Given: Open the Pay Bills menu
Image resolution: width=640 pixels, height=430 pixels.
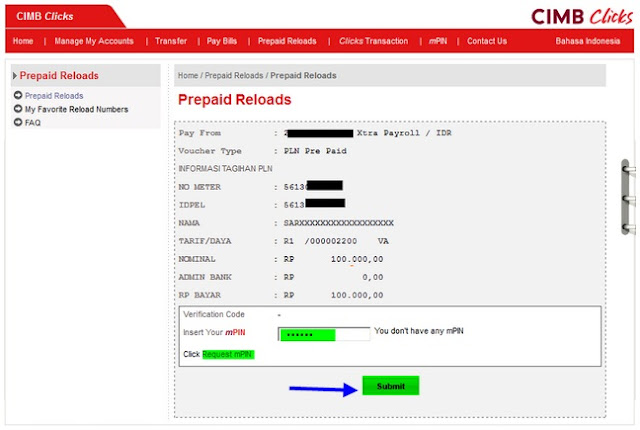Looking at the screenshot, I should [222, 41].
